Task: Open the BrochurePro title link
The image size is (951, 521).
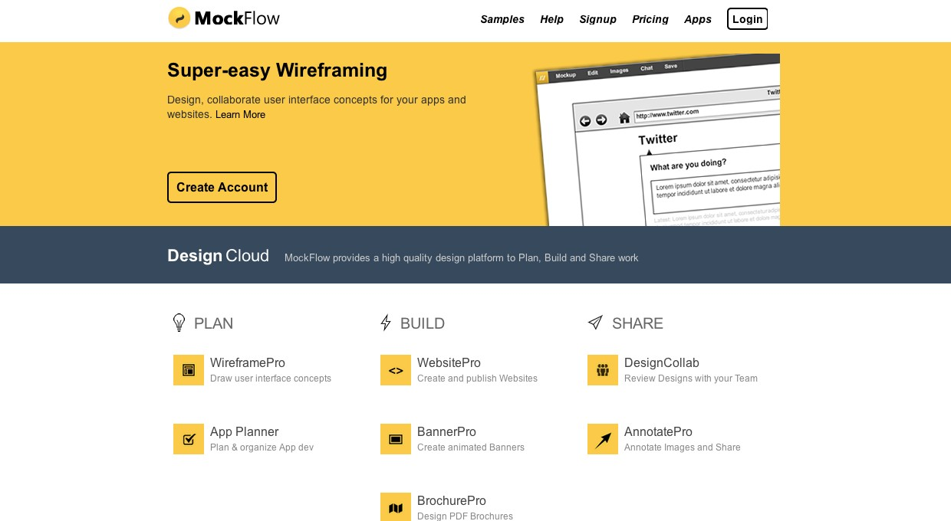Action: (x=452, y=500)
